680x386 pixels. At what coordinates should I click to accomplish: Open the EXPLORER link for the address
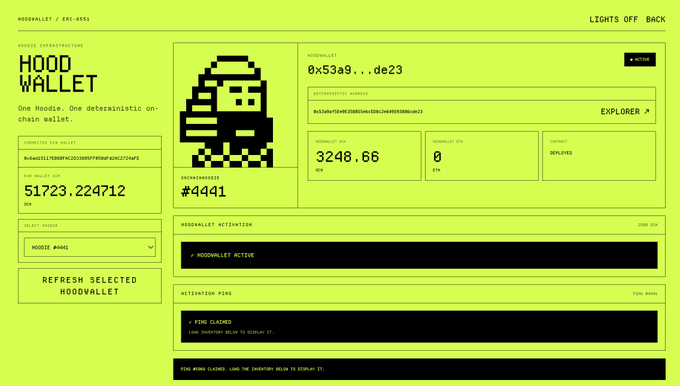pyautogui.click(x=625, y=112)
